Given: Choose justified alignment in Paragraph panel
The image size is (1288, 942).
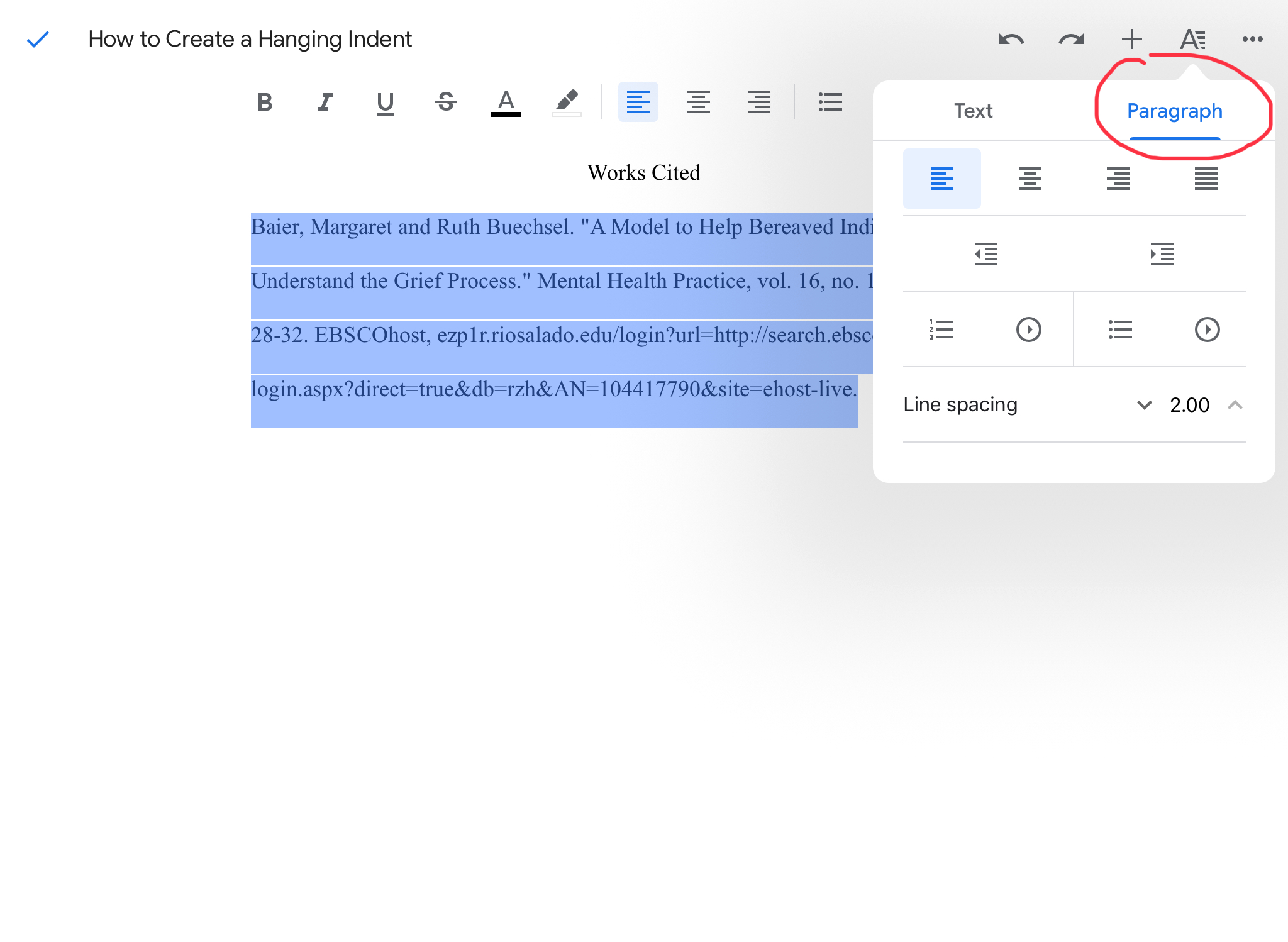Looking at the screenshot, I should 1206,179.
